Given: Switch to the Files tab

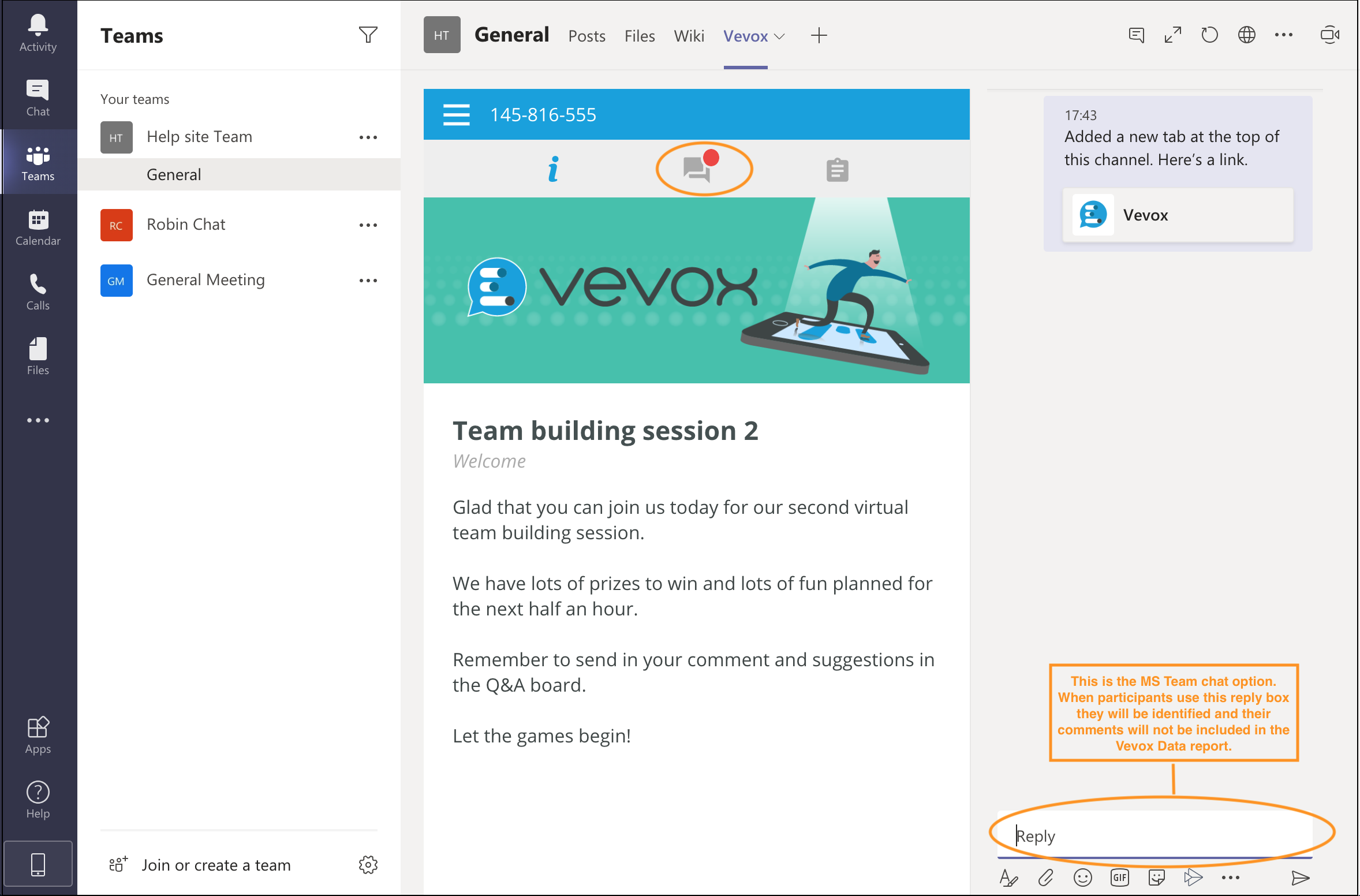Looking at the screenshot, I should (x=640, y=36).
